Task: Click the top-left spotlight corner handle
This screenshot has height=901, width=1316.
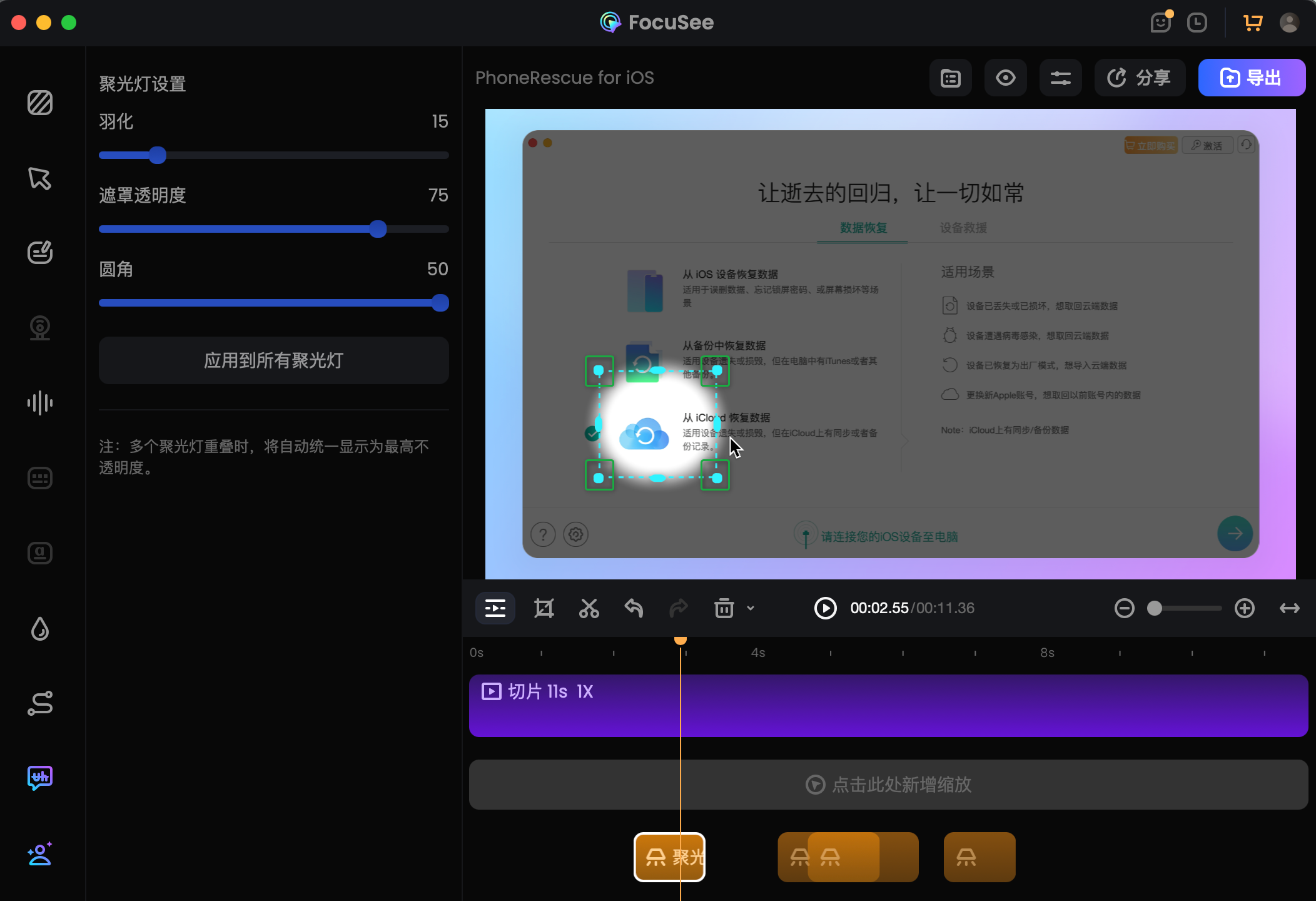Action: point(599,370)
